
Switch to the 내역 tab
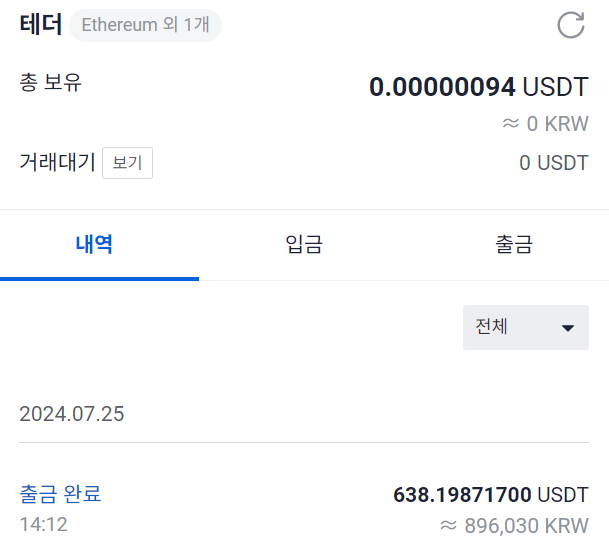(94, 245)
